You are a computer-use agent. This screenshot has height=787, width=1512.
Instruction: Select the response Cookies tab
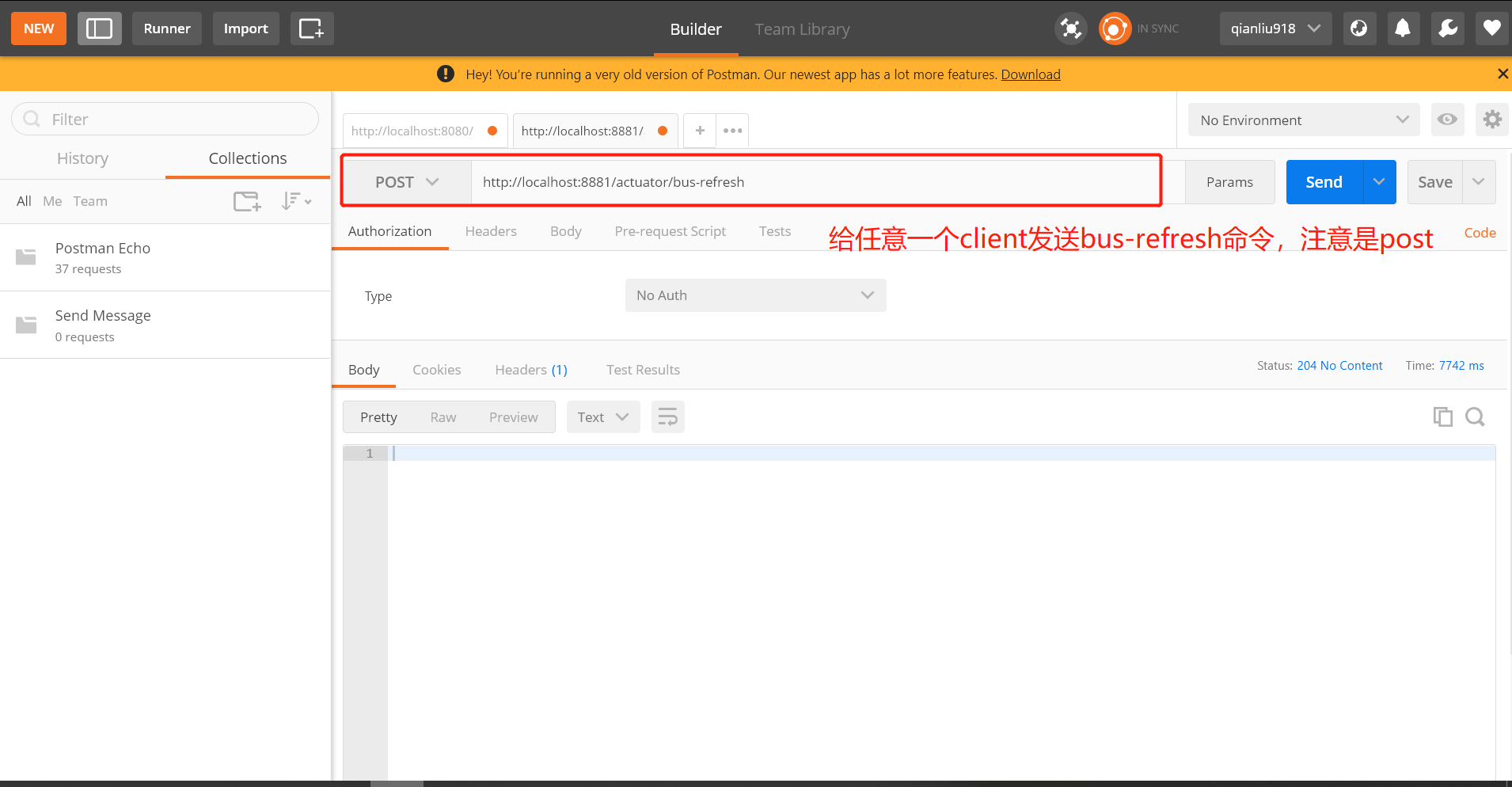click(x=436, y=370)
